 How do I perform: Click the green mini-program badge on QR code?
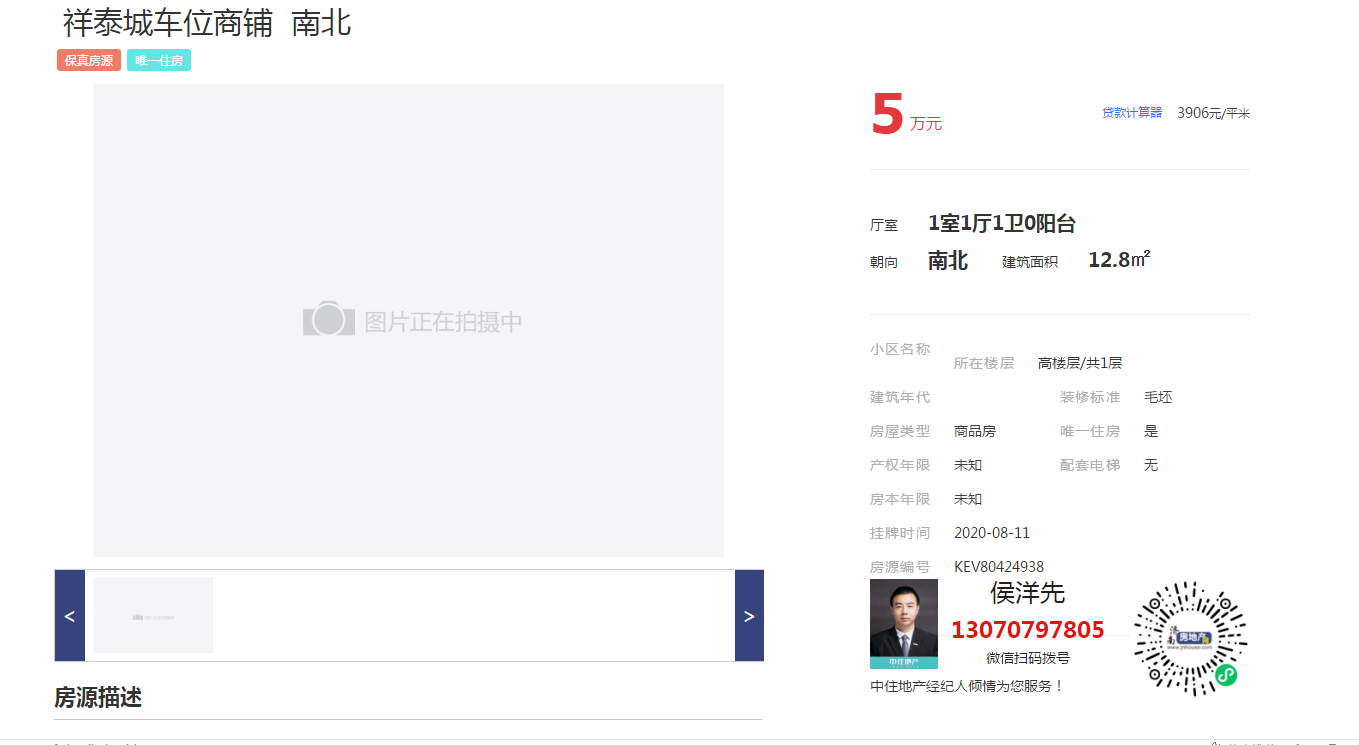1225,675
